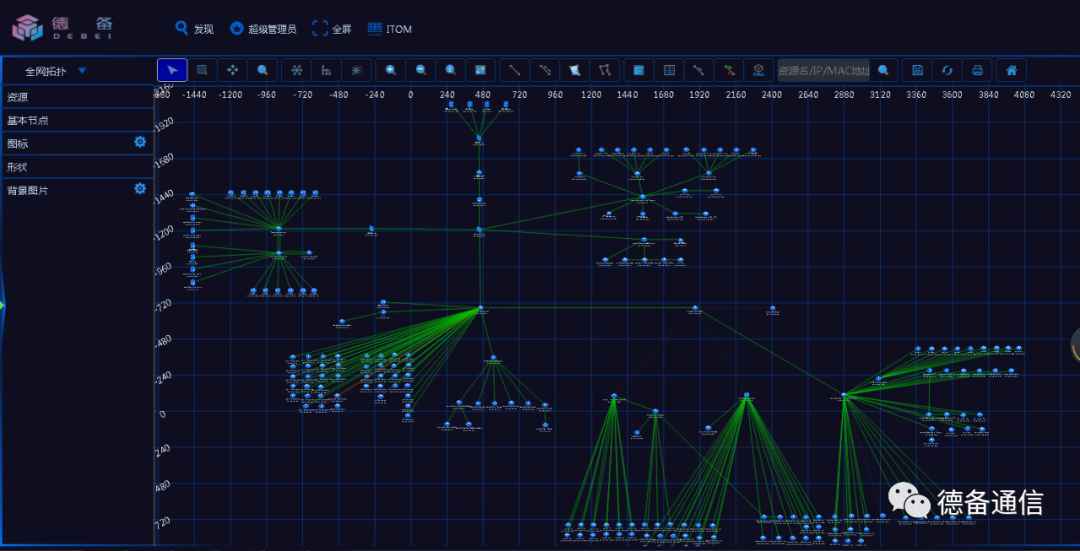The width and height of the screenshot is (1080, 551).
Task: Select the filled polygon shape tool
Action: (574, 70)
